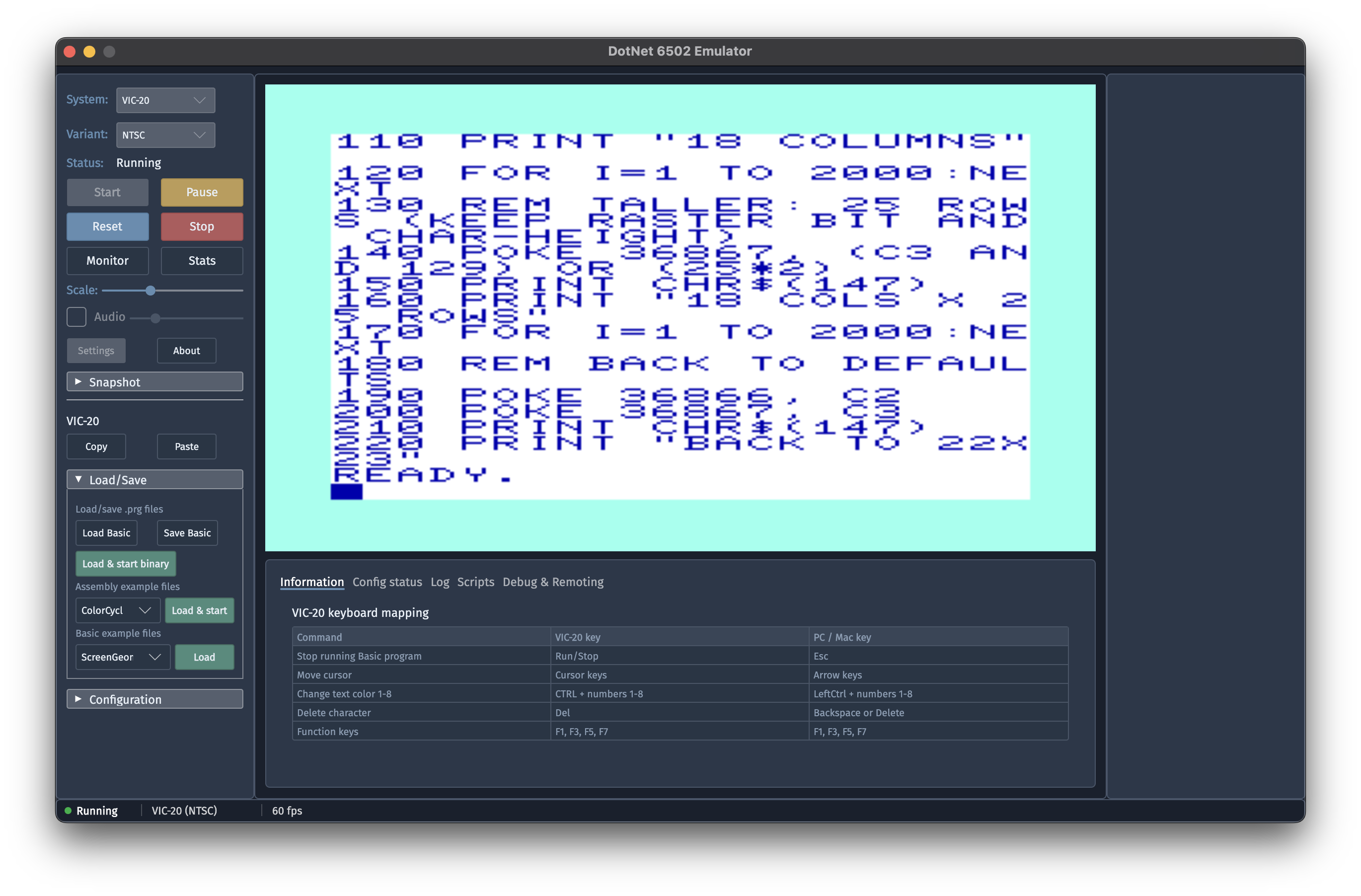This screenshot has width=1361, height=896.
Task: Expand the Snapshot section
Action: [155, 382]
